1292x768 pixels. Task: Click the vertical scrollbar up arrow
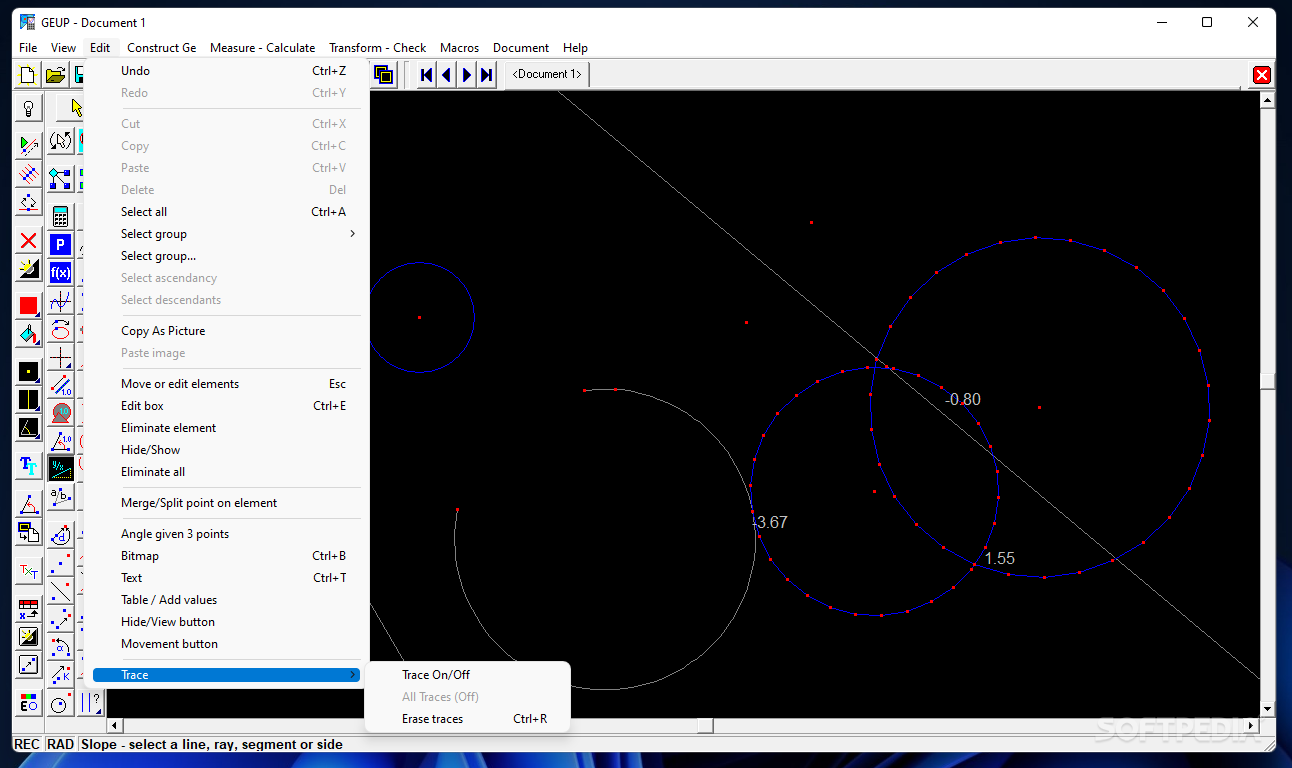click(x=1267, y=100)
